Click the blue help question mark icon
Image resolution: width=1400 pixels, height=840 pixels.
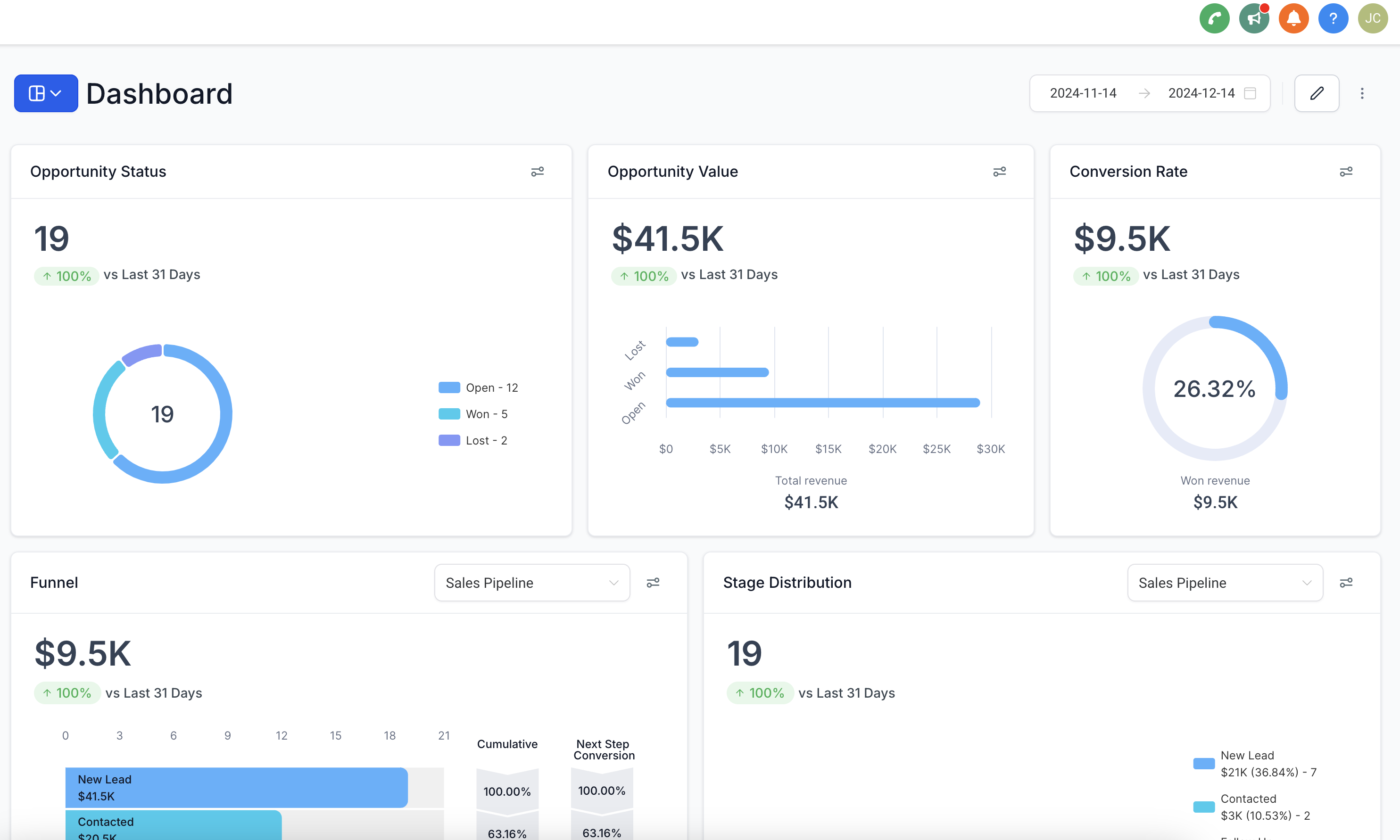(1333, 19)
